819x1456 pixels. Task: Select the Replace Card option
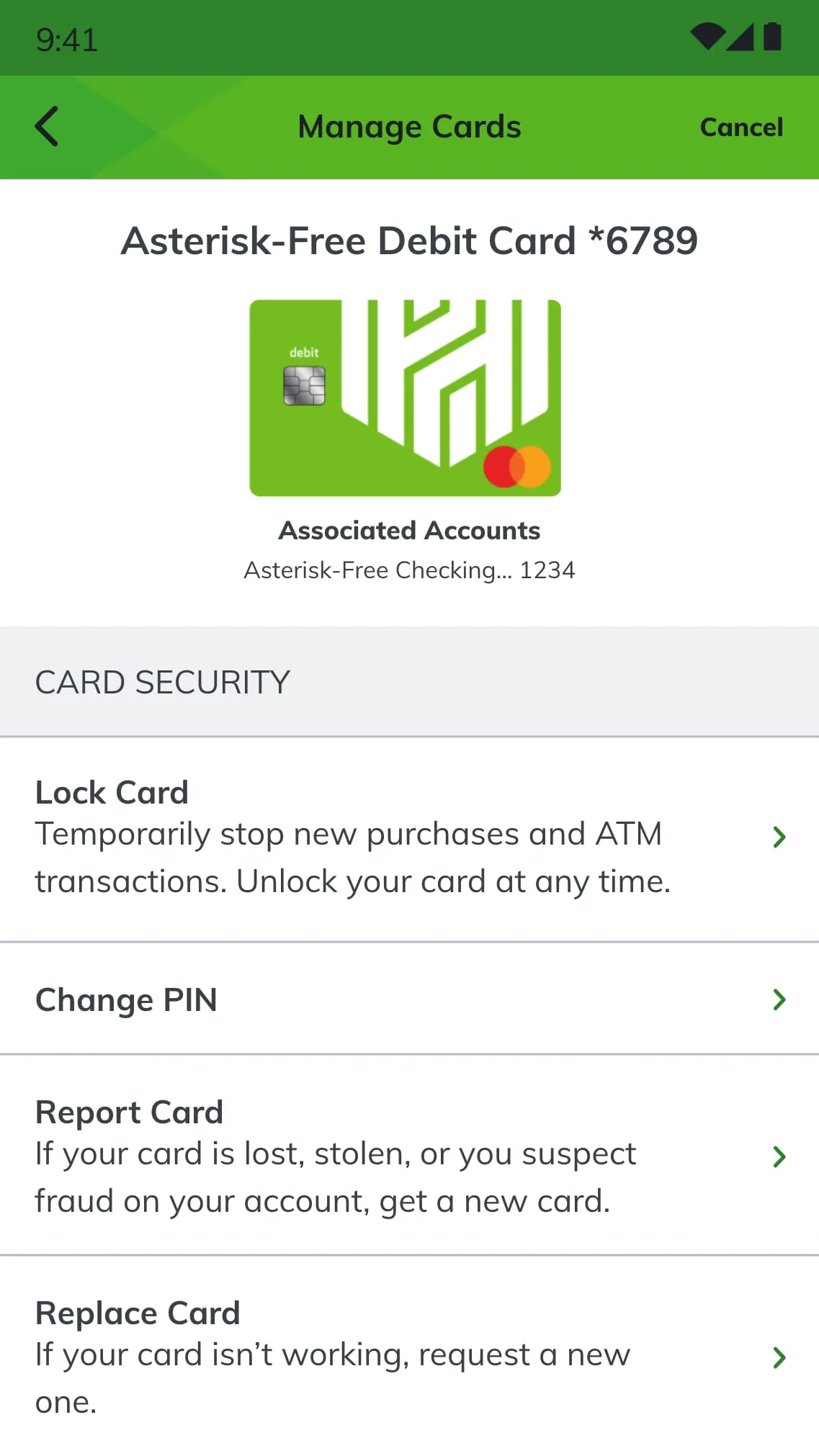pyautogui.click(x=333, y=1357)
